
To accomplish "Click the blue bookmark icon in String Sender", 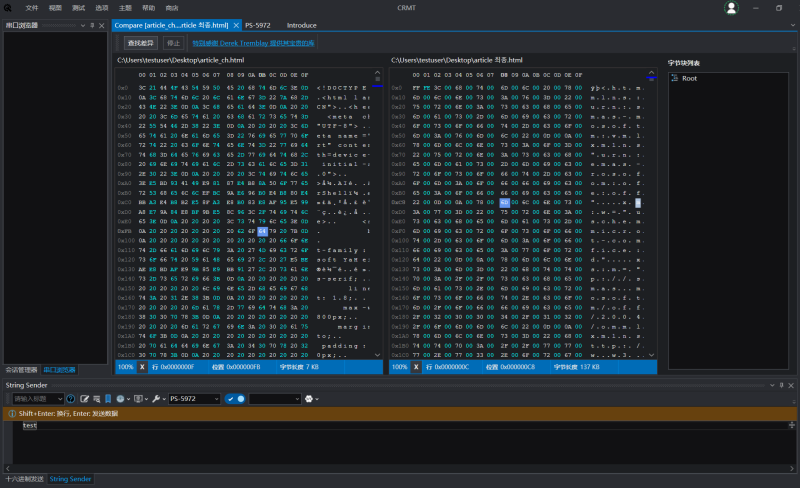I will click(108, 399).
